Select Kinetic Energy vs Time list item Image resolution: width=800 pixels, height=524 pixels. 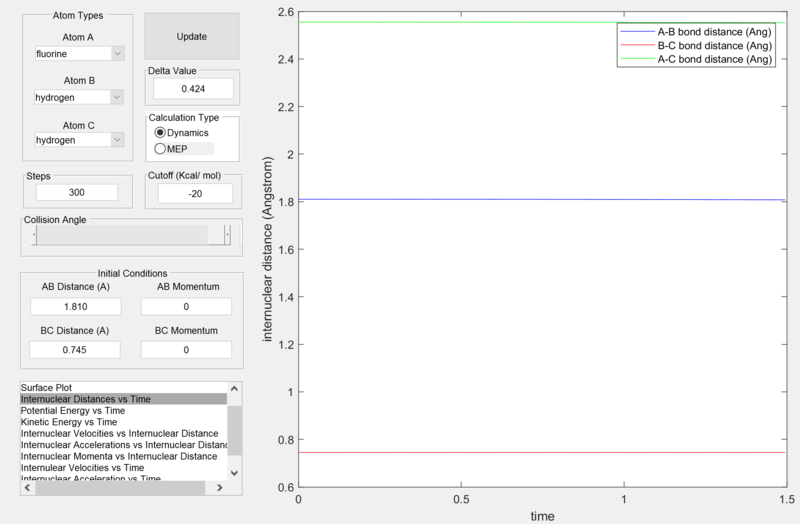[123, 422]
